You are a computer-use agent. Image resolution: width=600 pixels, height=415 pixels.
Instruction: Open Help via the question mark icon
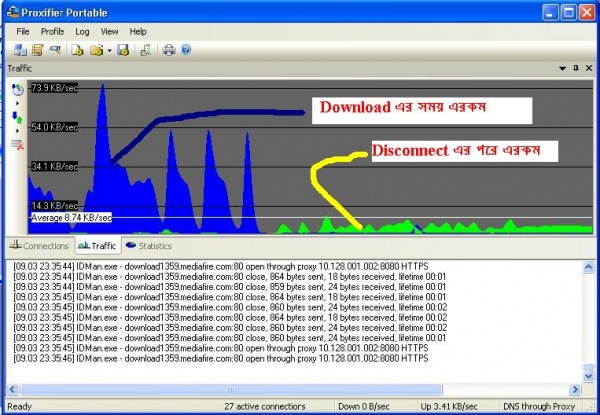tap(186, 50)
